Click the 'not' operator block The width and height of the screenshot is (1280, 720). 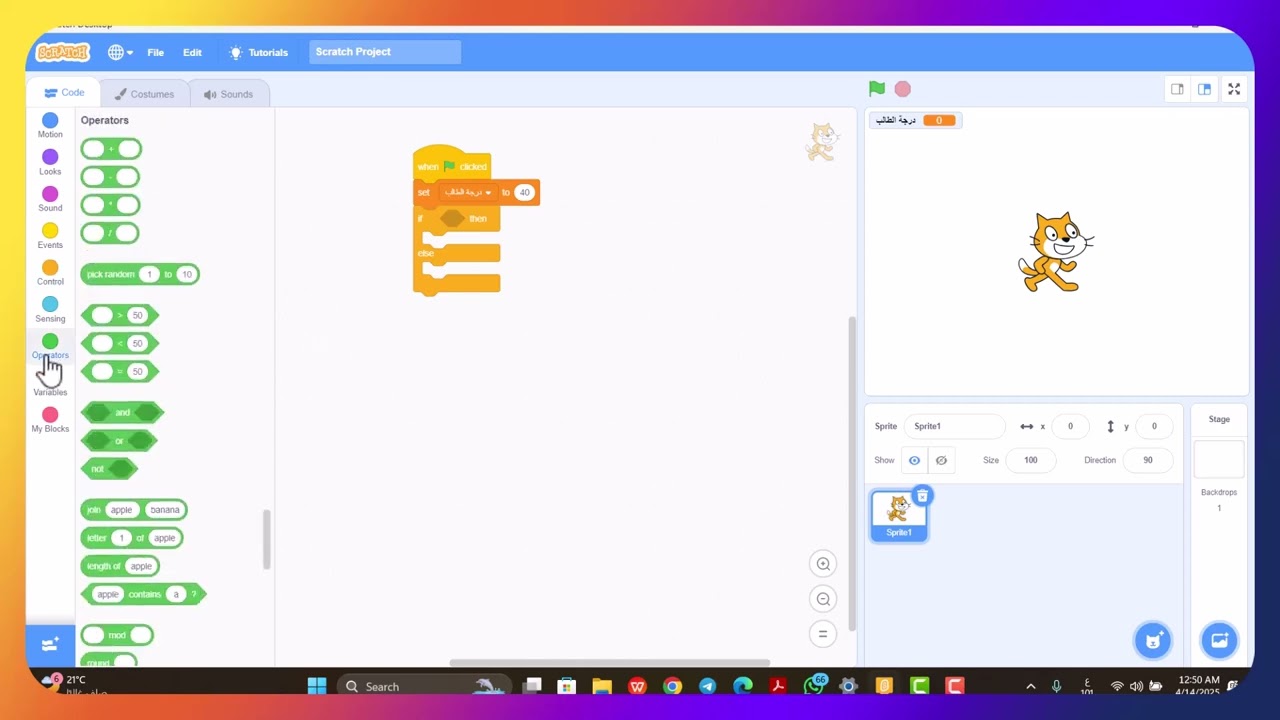point(109,468)
